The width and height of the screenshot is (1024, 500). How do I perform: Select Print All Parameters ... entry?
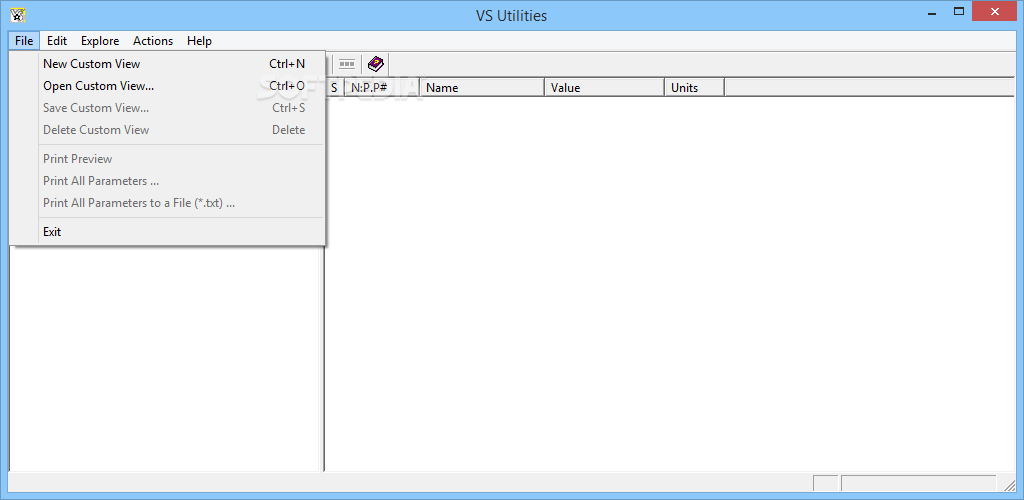point(168,181)
